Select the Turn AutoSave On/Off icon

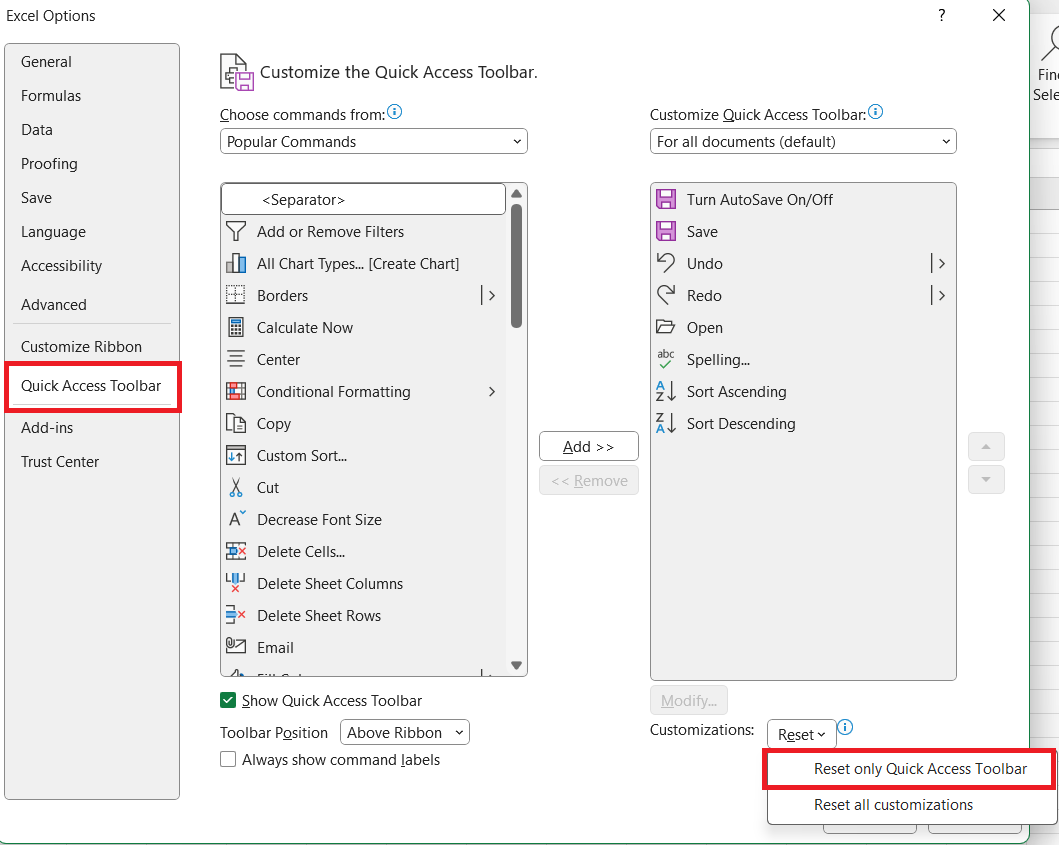point(666,199)
